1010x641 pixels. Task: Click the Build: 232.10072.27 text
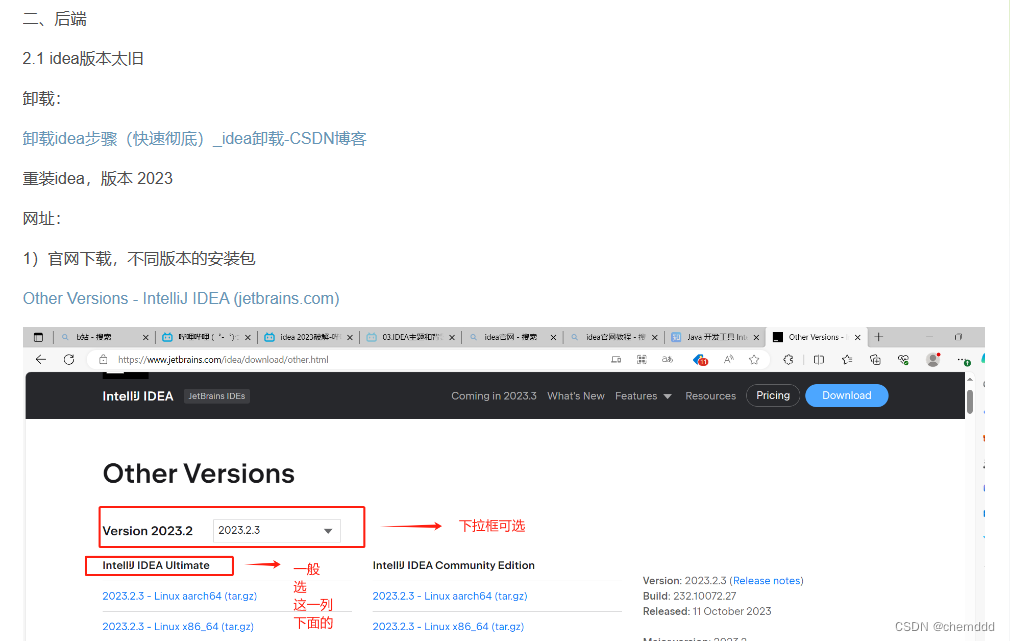pyautogui.click(x=689, y=596)
